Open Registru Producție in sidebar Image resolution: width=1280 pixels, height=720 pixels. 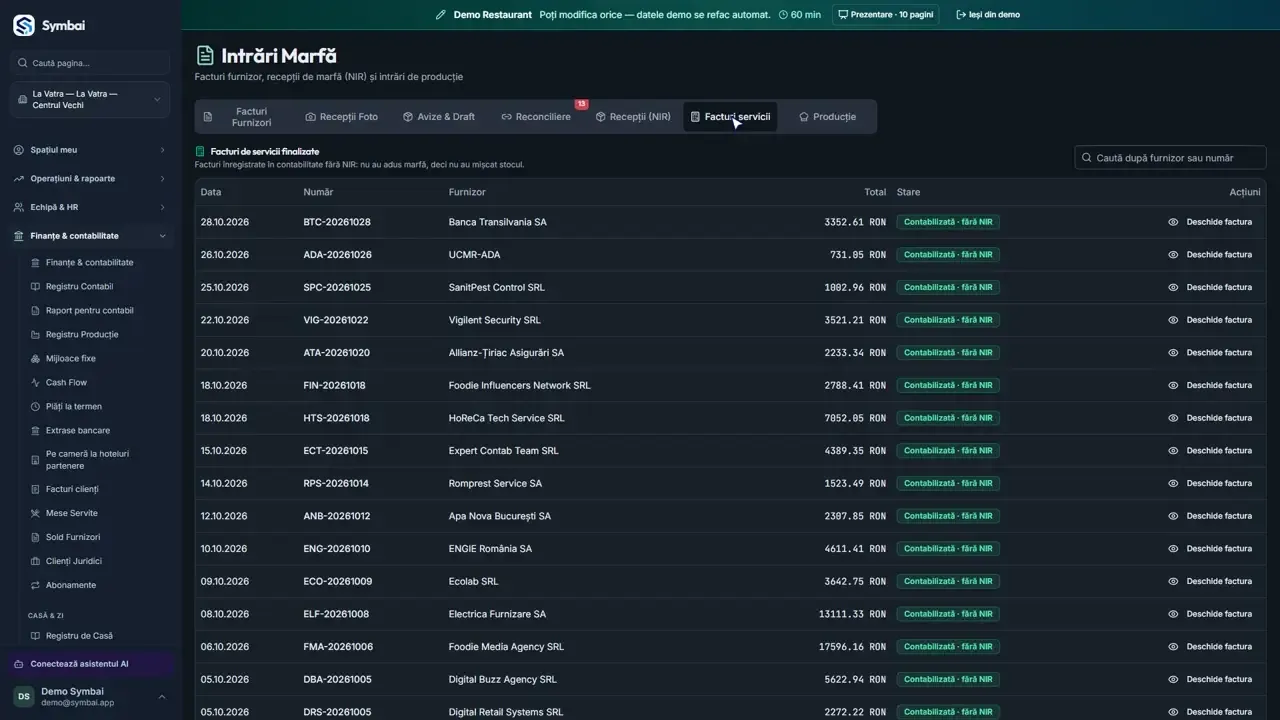click(82, 335)
